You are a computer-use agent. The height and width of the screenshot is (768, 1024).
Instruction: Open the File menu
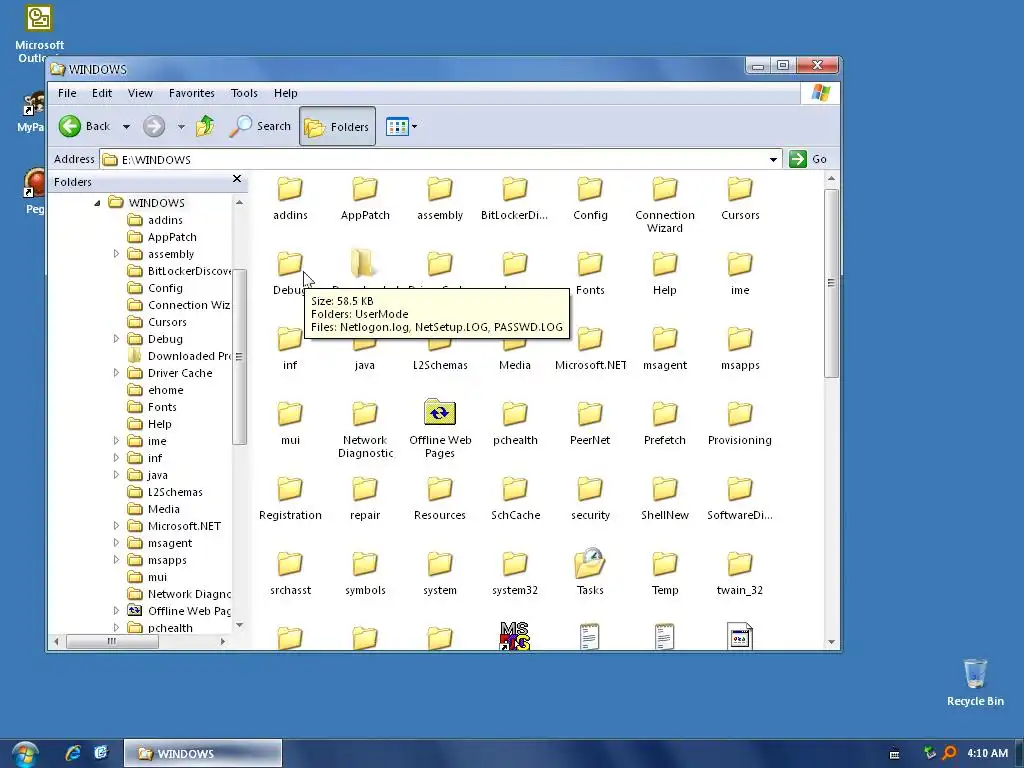[x=67, y=93]
